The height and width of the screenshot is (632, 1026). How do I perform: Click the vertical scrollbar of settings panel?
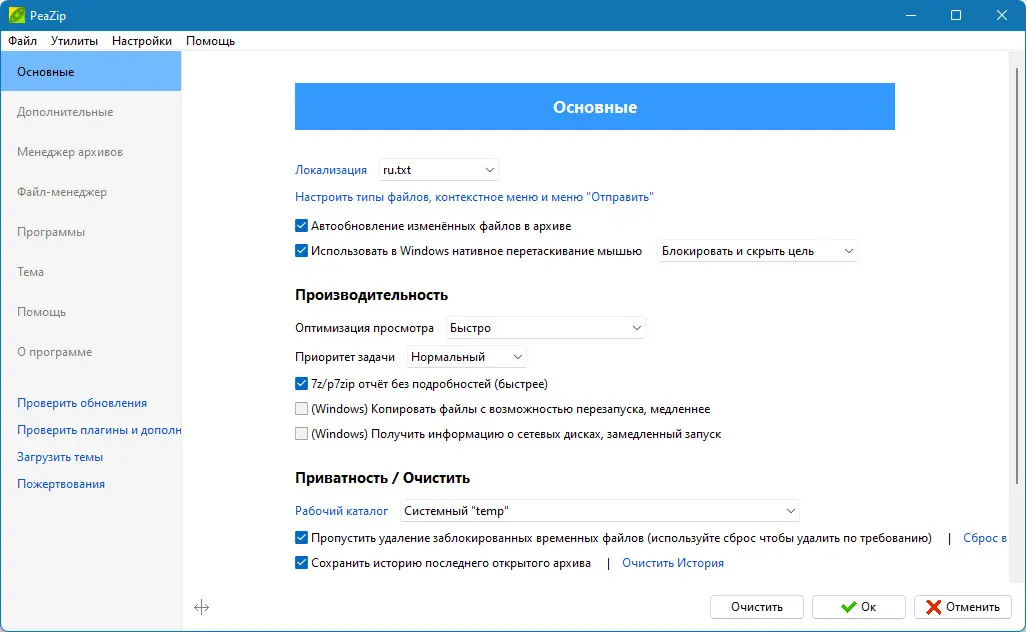(x=1016, y=275)
